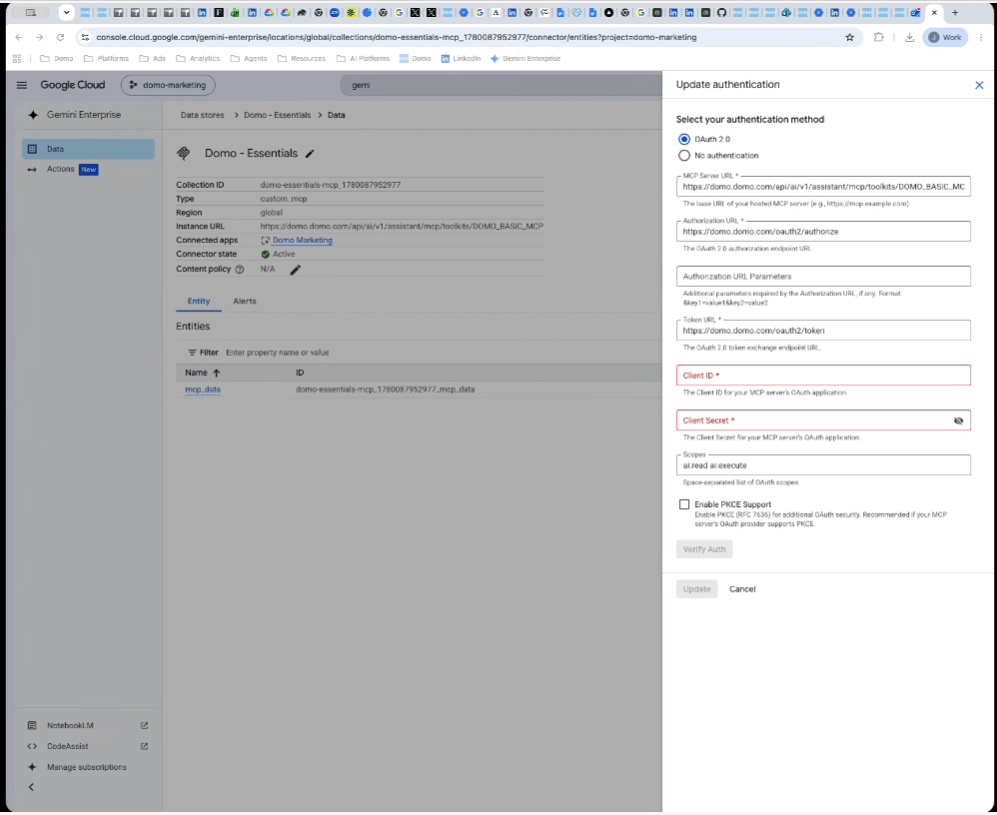This screenshot has width=997, height=815.
Task: Click Gemini Enterprise sparkle header
Action: pos(33,115)
